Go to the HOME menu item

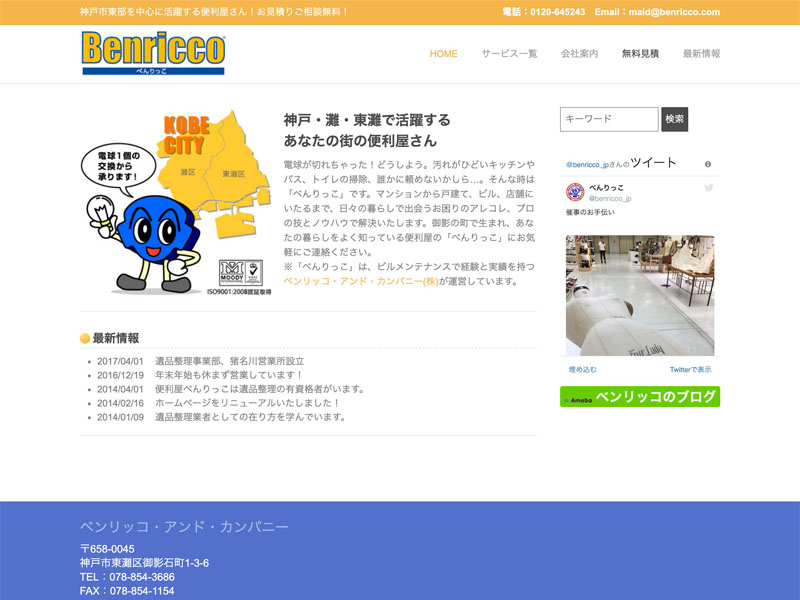[x=443, y=54]
